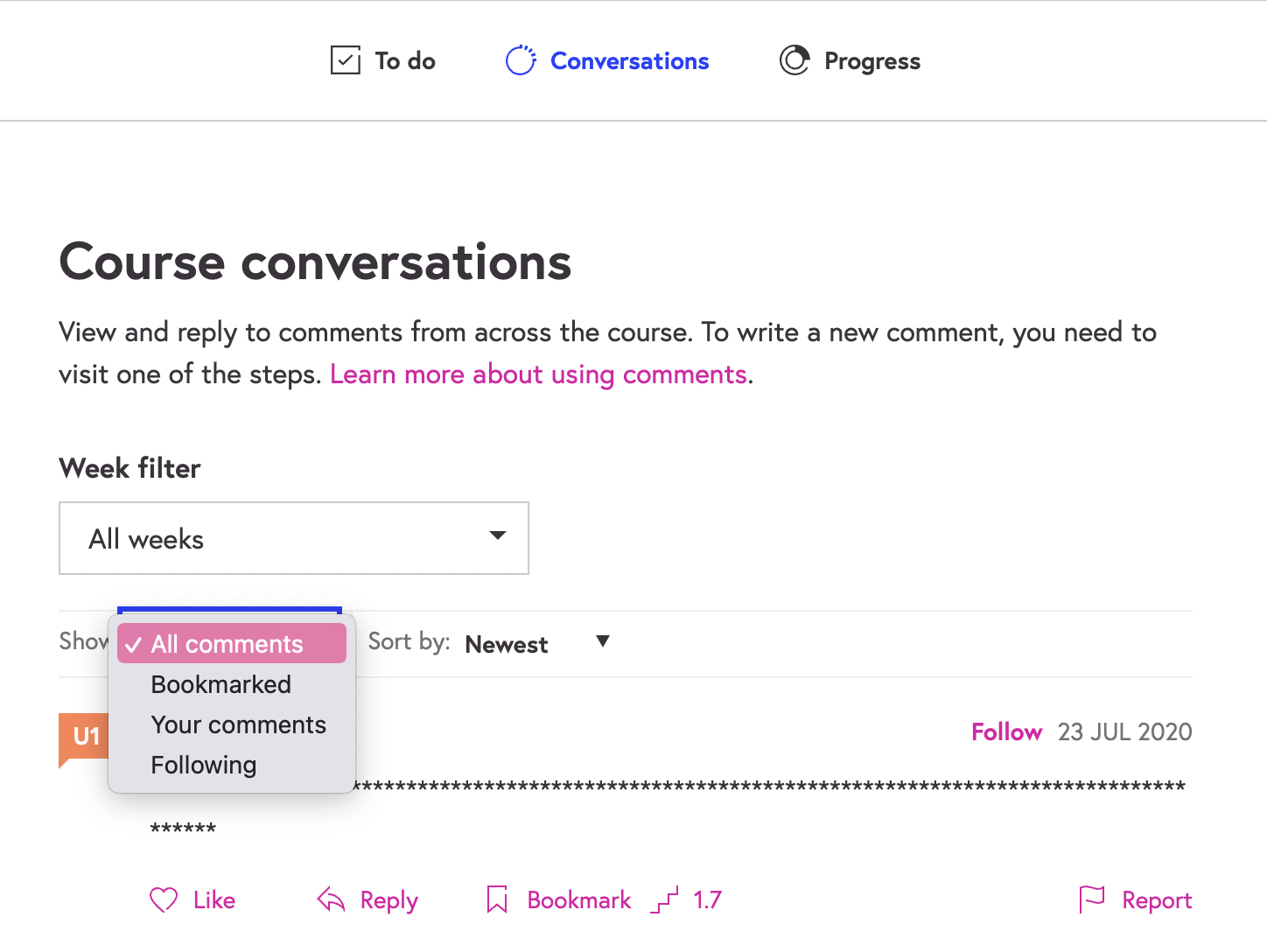Follow the commenter via Follow link

pos(1006,731)
